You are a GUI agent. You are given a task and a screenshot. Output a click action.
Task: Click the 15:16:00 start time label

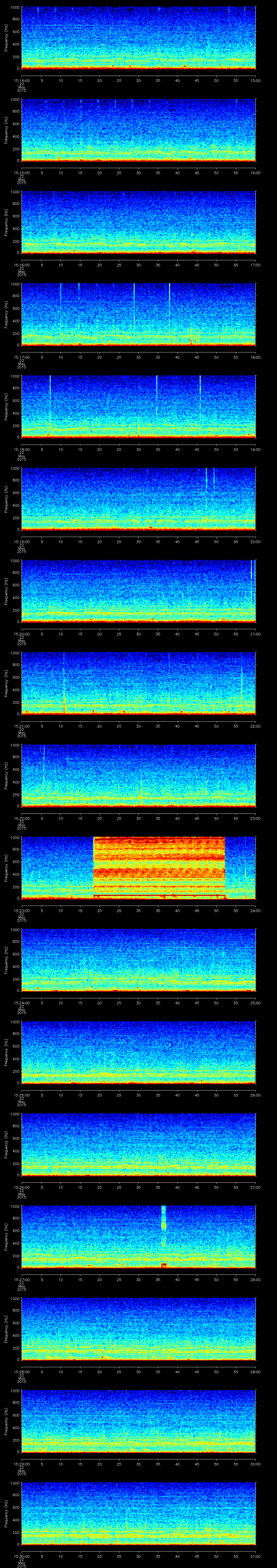(21, 265)
